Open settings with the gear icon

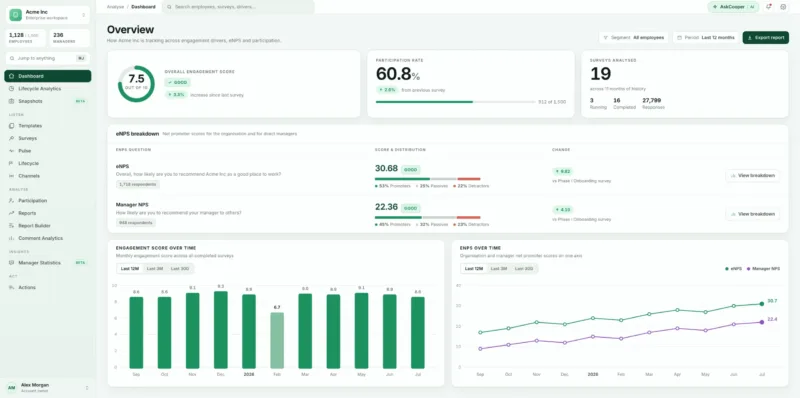pos(783,7)
